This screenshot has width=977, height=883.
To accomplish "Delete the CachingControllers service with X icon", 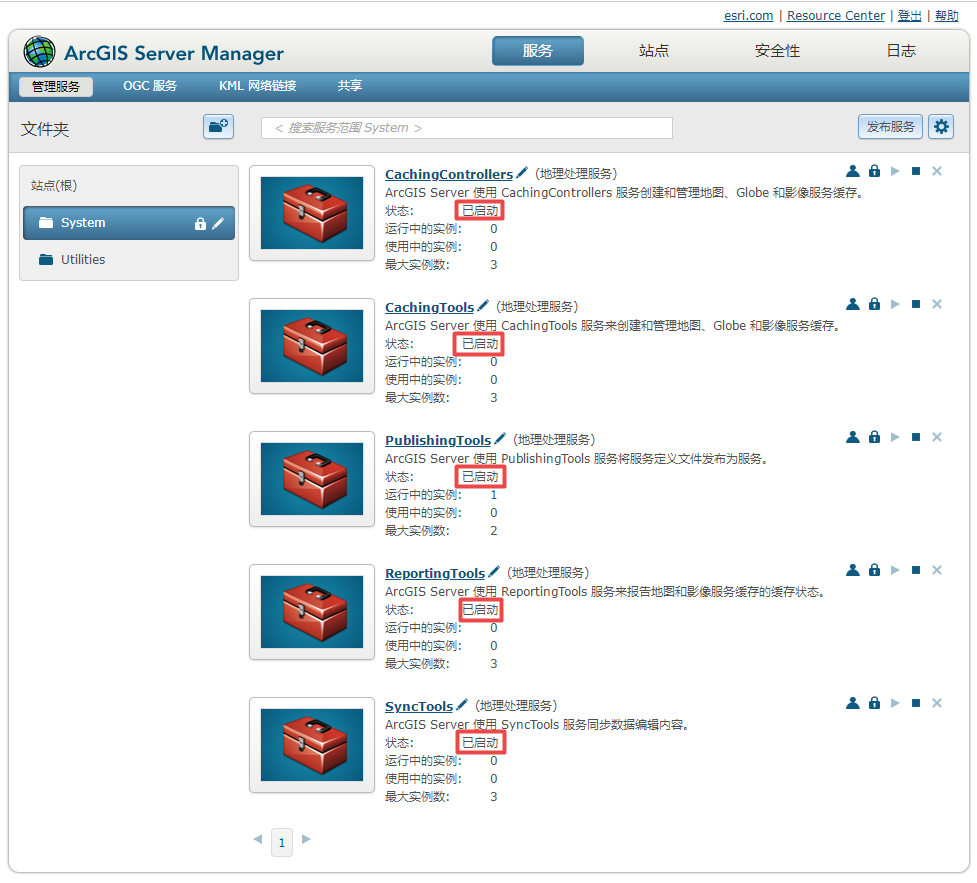I will (936, 171).
